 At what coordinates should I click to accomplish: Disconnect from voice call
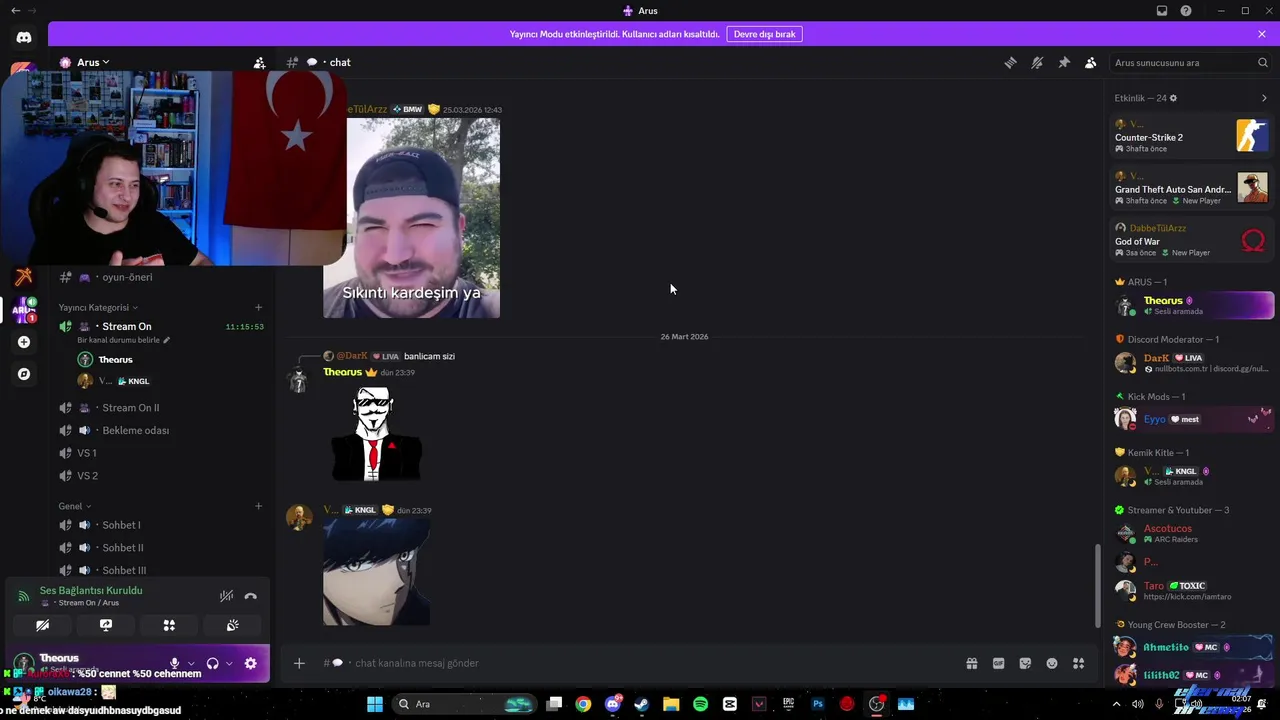coord(251,596)
